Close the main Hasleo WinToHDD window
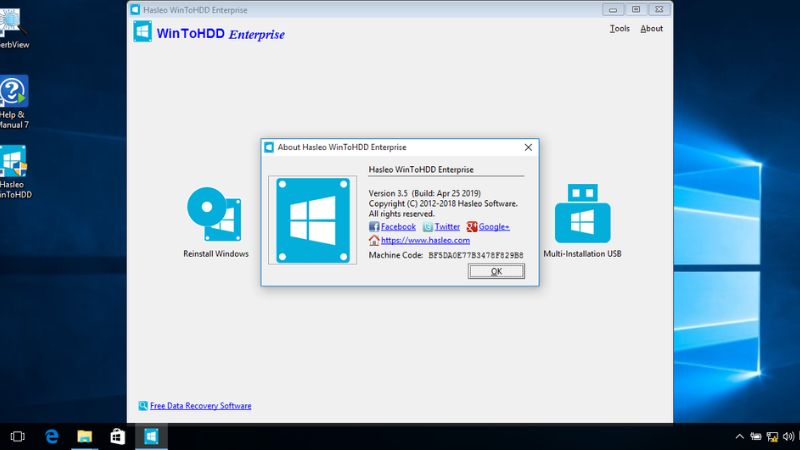The width and height of the screenshot is (800, 450). tap(659, 10)
